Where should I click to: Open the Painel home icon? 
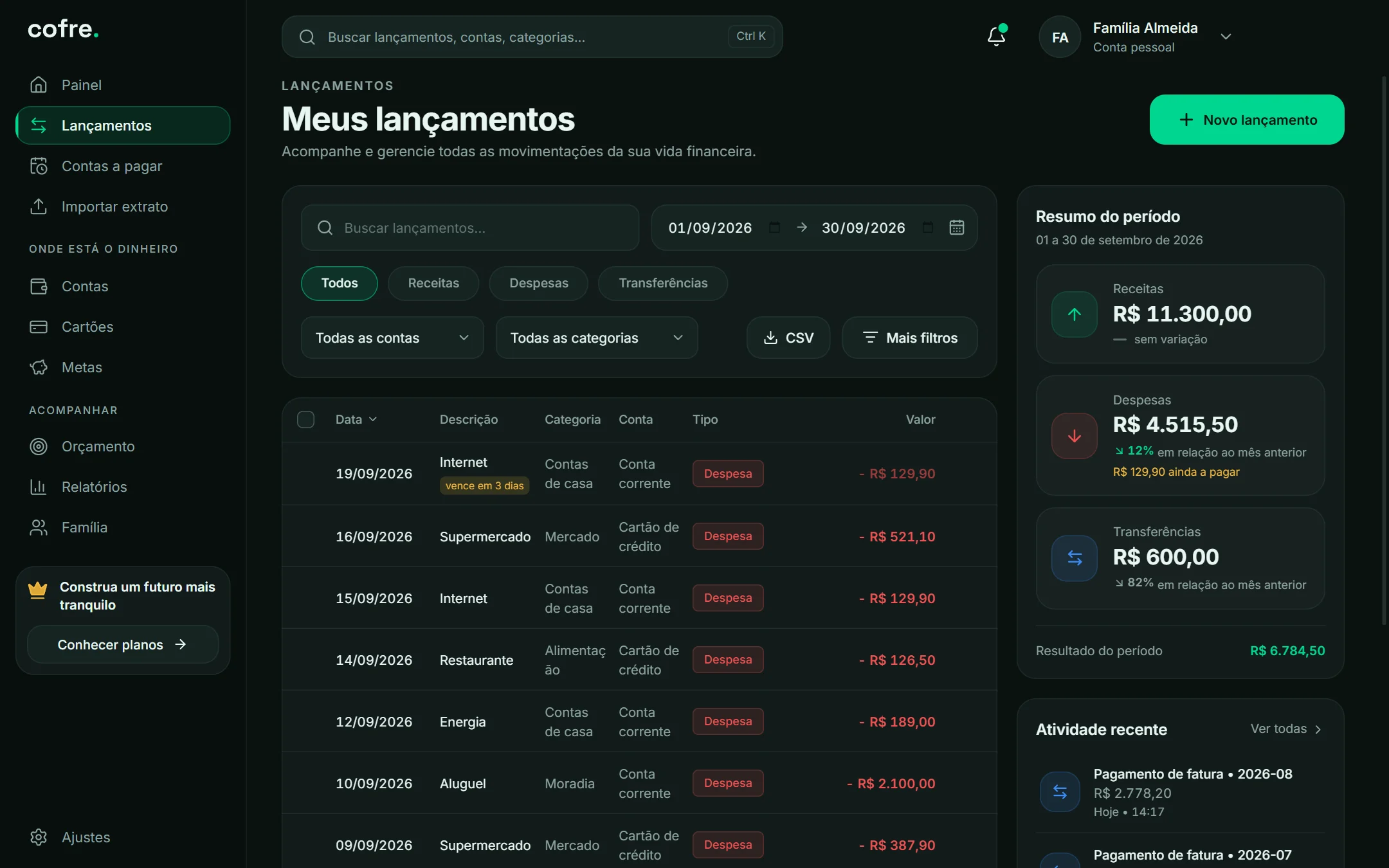pyautogui.click(x=39, y=85)
